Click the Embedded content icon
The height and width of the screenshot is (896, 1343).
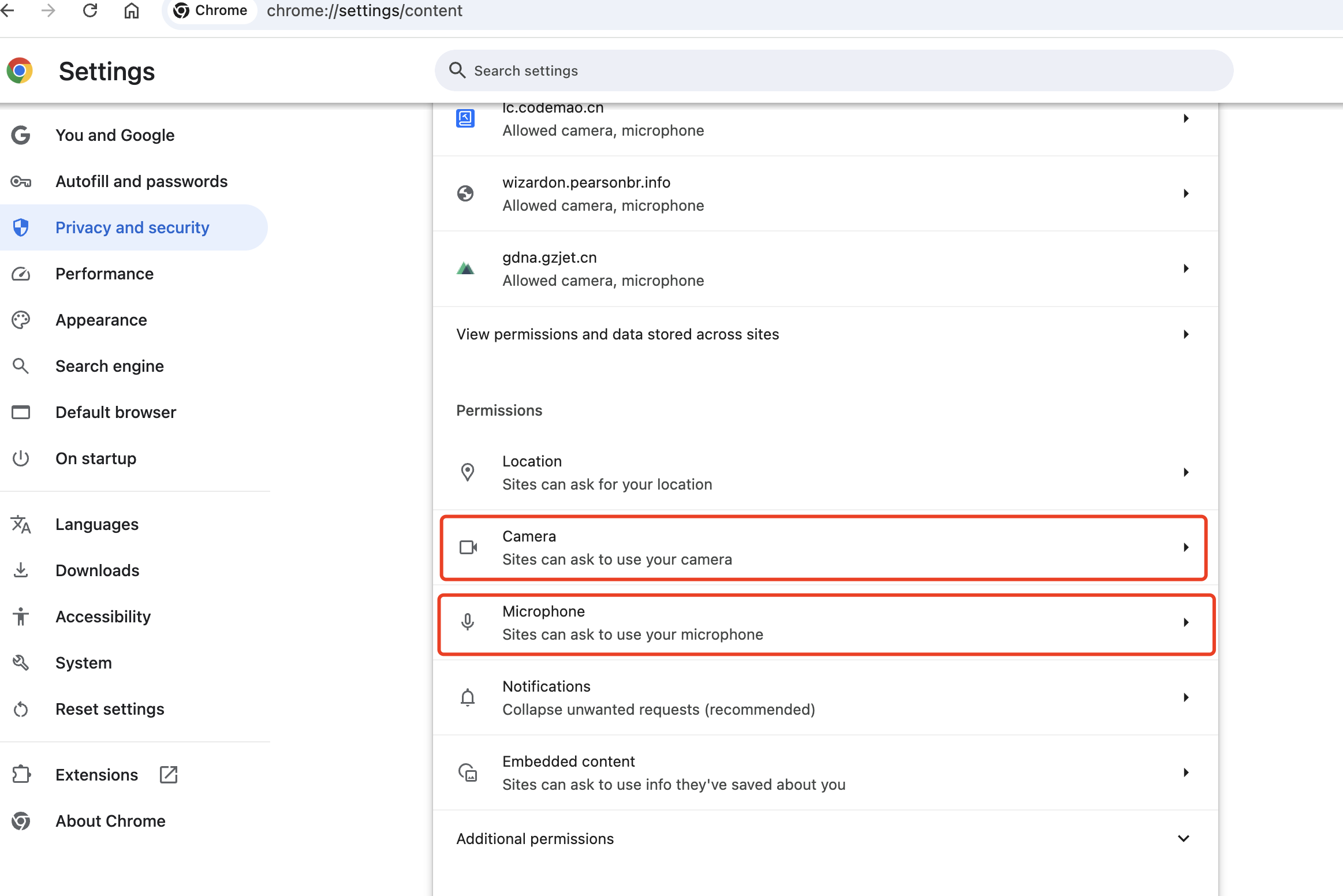pos(467,773)
